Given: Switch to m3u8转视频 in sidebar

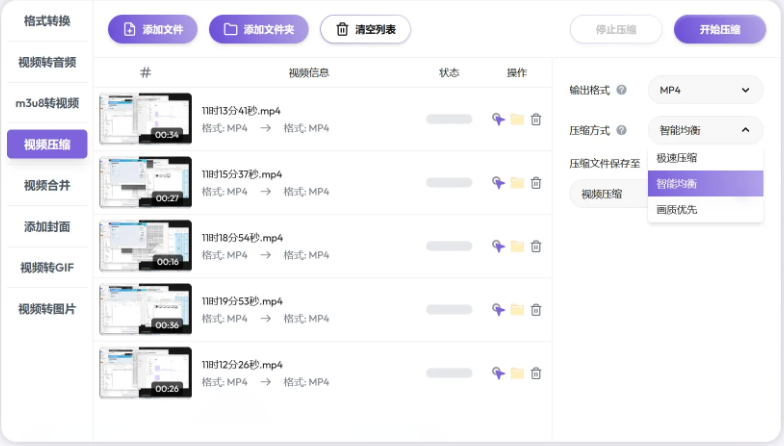Looking at the screenshot, I should pyautogui.click(x=47, y=103).
